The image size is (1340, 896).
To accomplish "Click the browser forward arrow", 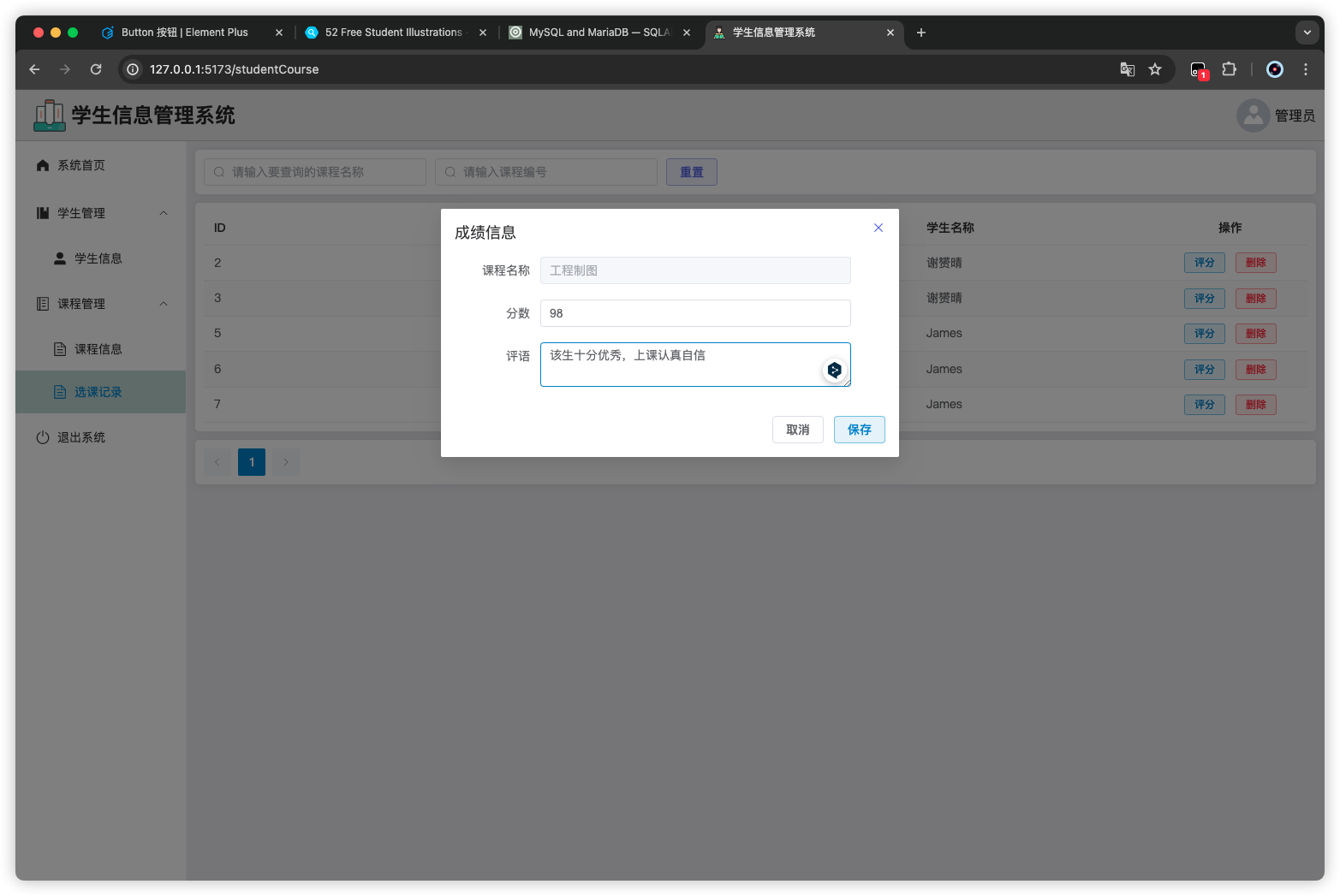I will tap(65, 69).
